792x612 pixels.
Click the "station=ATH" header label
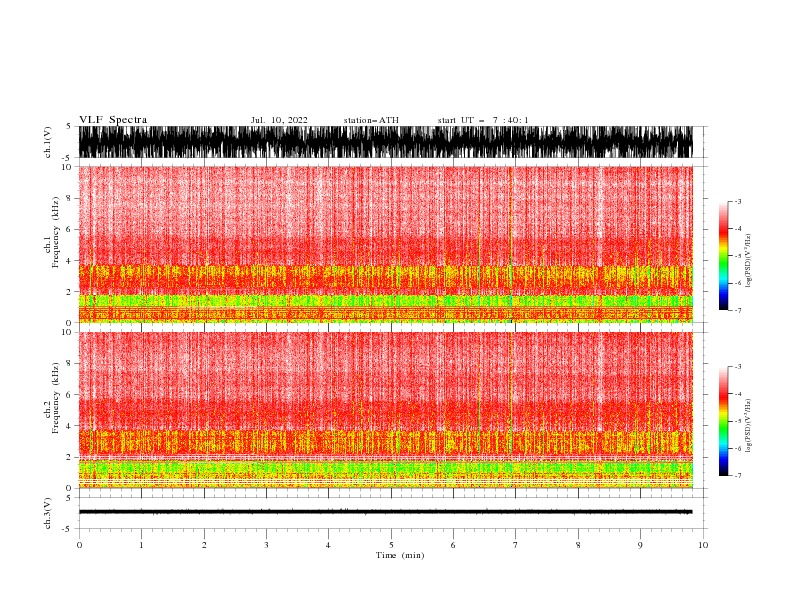(x=371, y=120)
